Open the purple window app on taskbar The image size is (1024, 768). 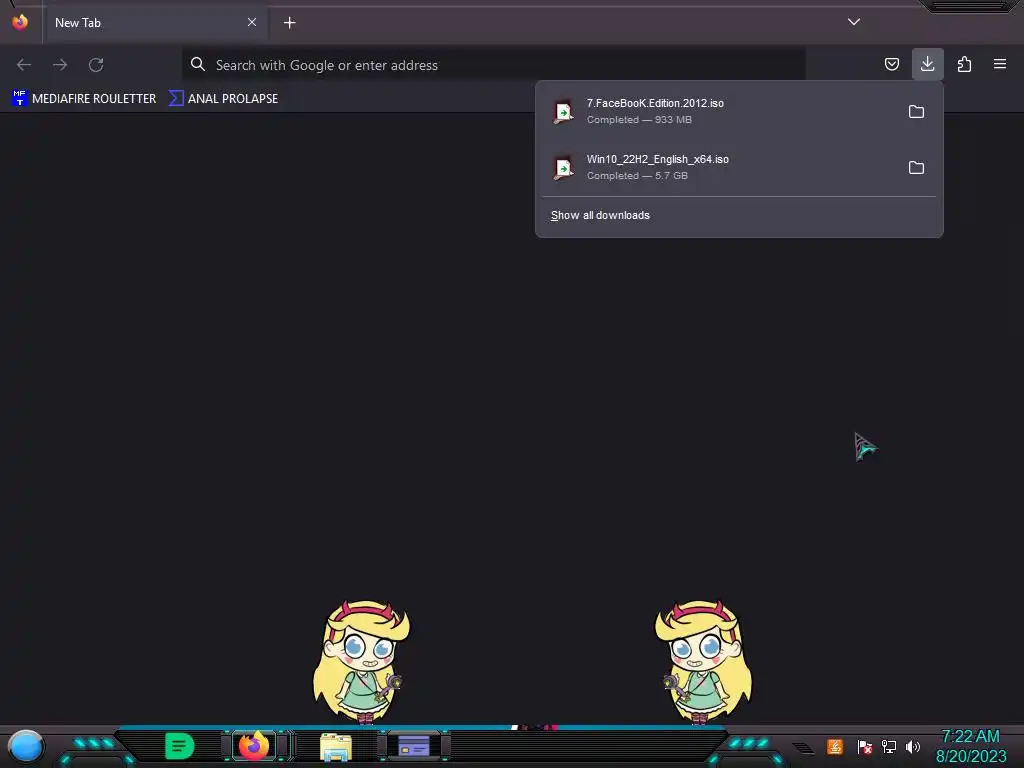pos(414,746)
